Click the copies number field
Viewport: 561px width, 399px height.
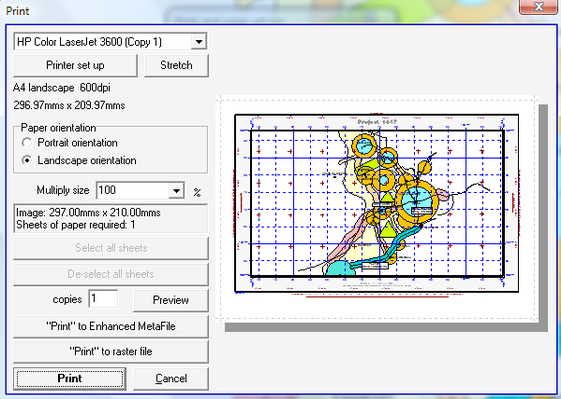[103, 299]
